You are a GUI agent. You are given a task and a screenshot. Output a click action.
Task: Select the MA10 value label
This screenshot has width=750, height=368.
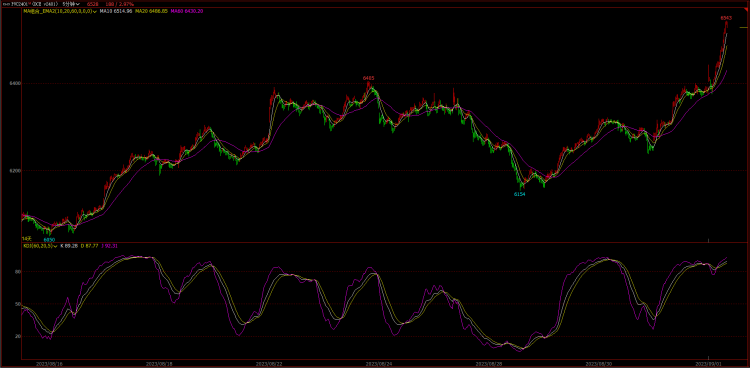click(116, 11)
